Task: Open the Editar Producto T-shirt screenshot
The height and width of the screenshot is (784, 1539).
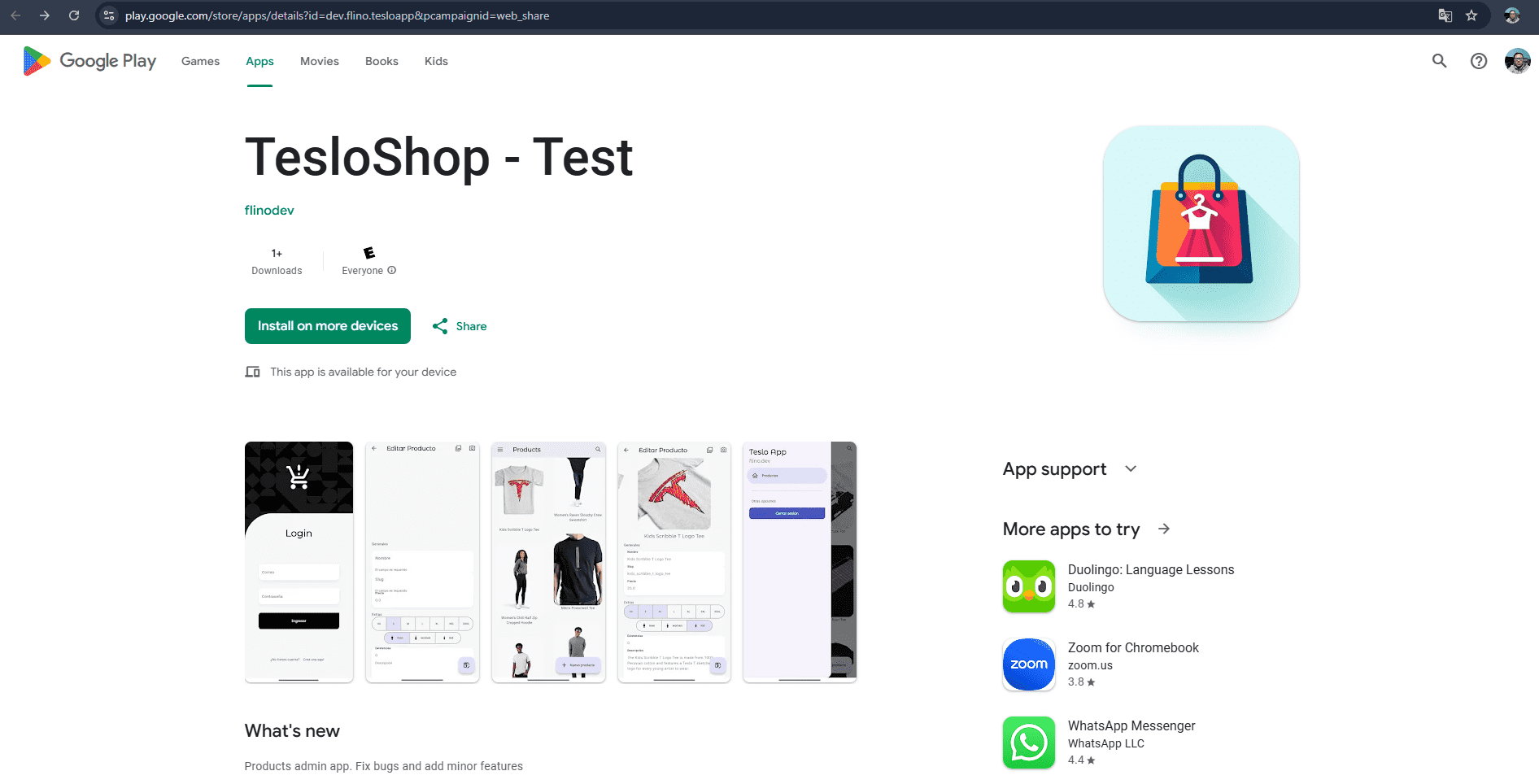Action: click(674, 562)
